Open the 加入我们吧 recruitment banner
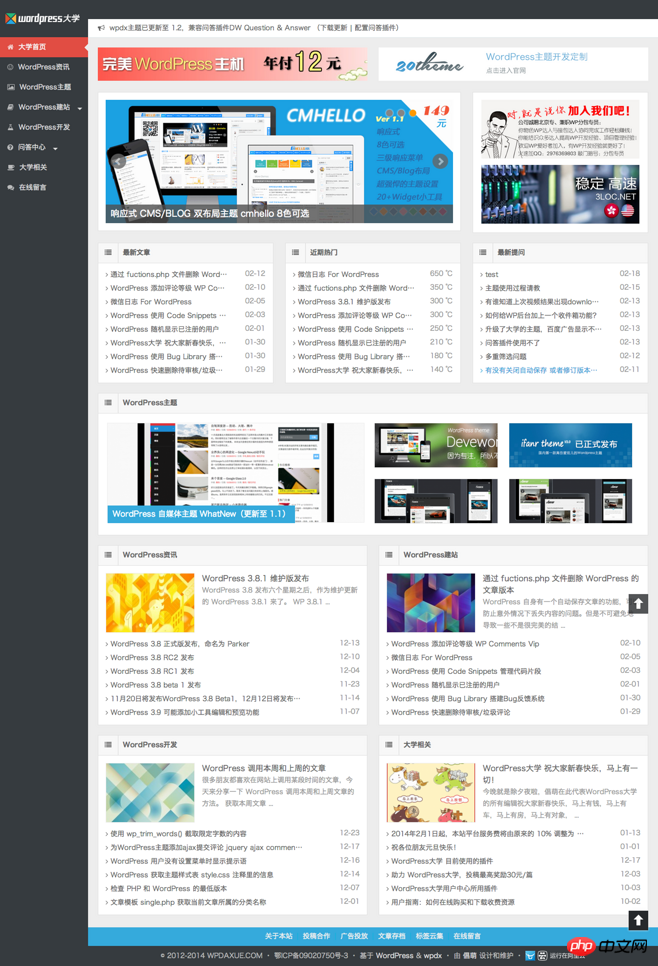This screenshot has height=966, width=658. tap(560, 129)
